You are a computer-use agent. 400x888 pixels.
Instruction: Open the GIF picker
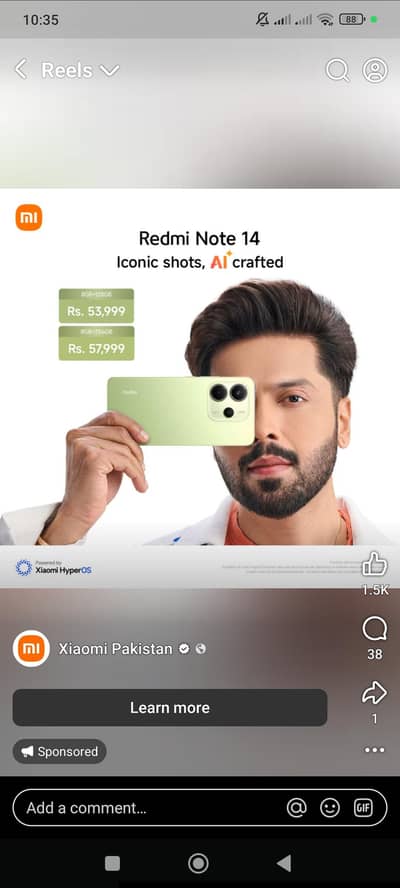(363, 808)
